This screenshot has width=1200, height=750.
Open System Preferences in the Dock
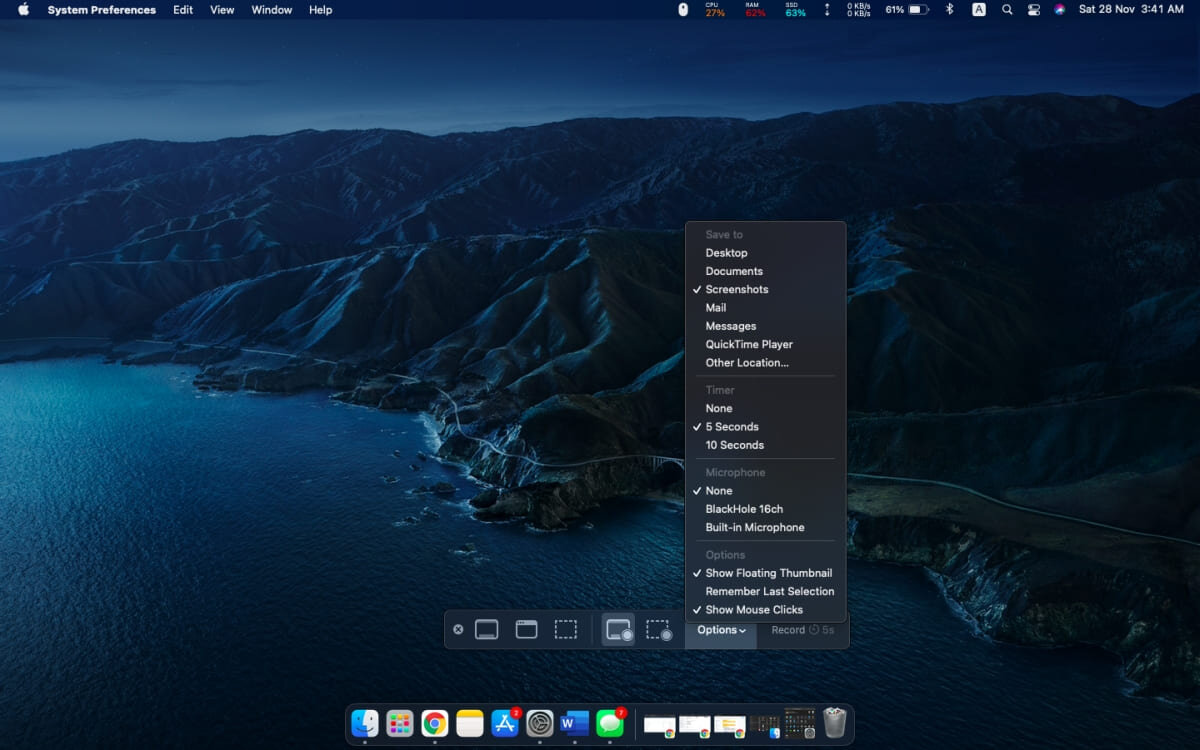point(540,723)
